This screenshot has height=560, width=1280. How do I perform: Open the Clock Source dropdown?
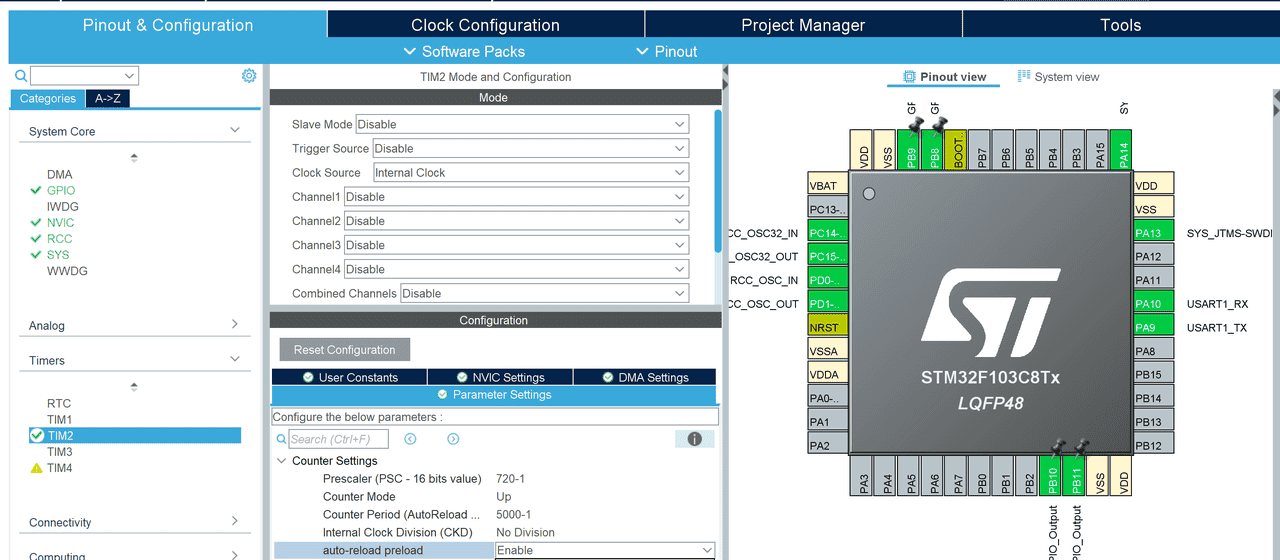coord(530,172)
